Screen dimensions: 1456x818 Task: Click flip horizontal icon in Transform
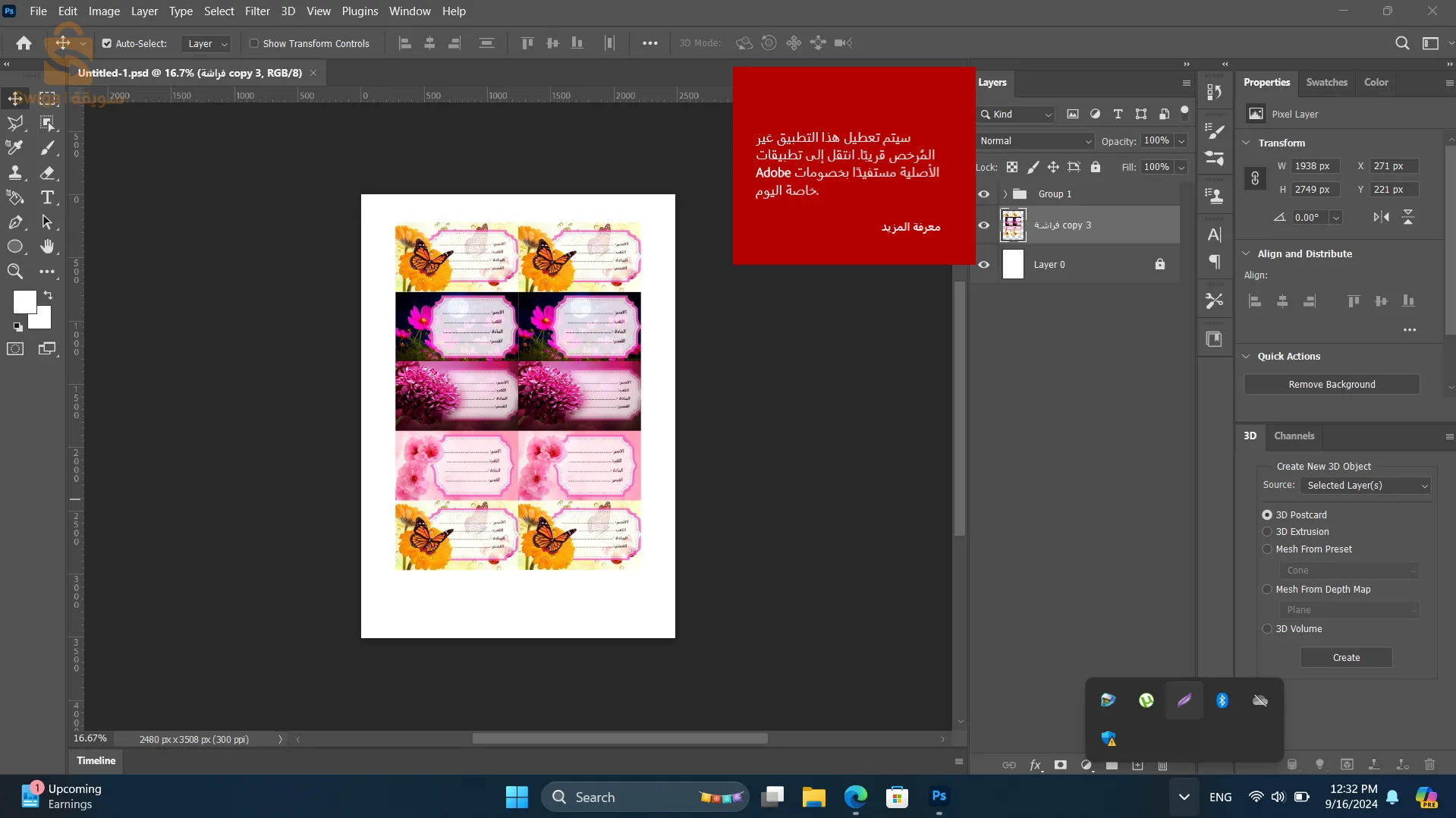[1381, 217]
